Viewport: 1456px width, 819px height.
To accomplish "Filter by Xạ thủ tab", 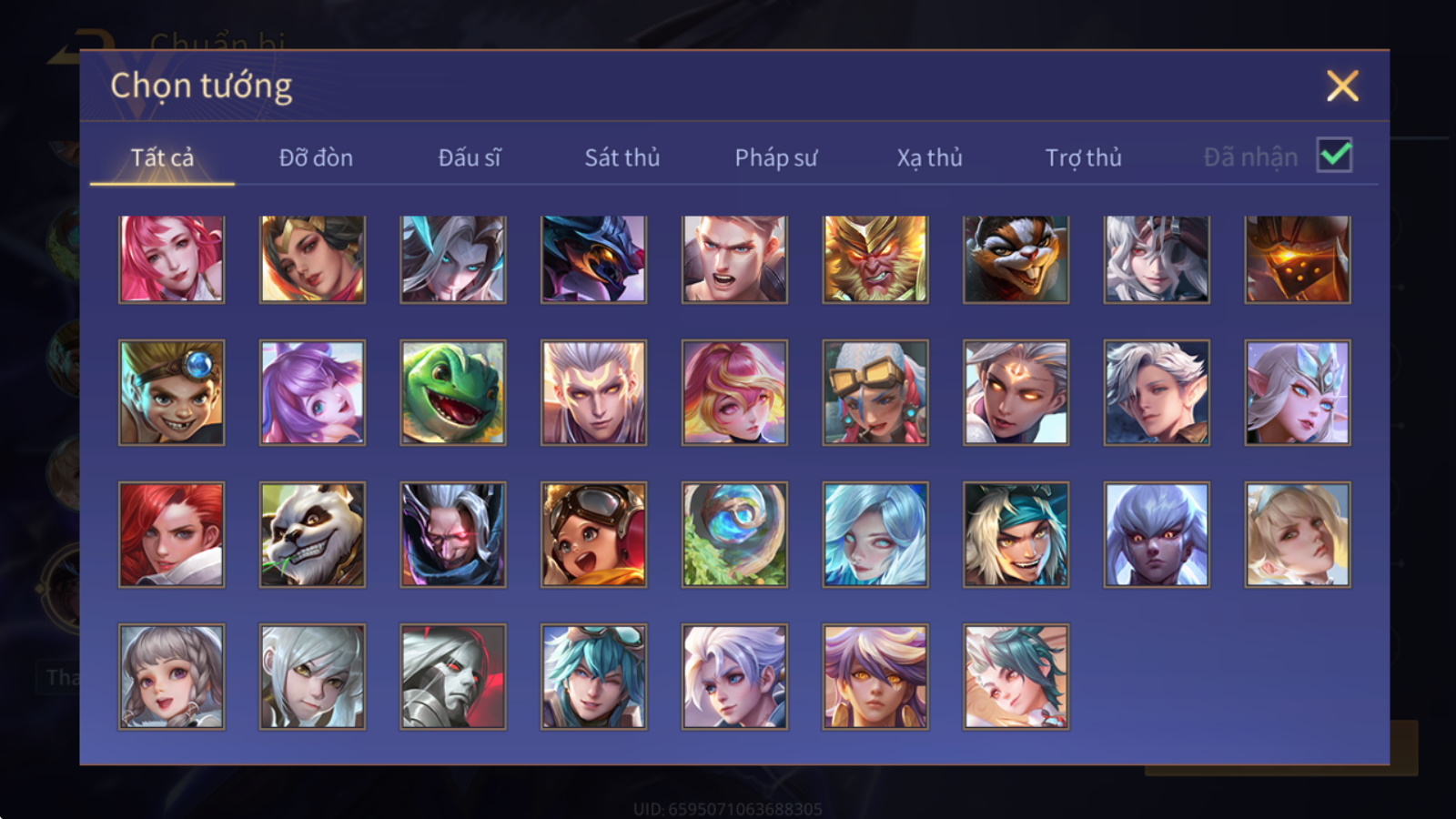I will click(x=929, y=157).
